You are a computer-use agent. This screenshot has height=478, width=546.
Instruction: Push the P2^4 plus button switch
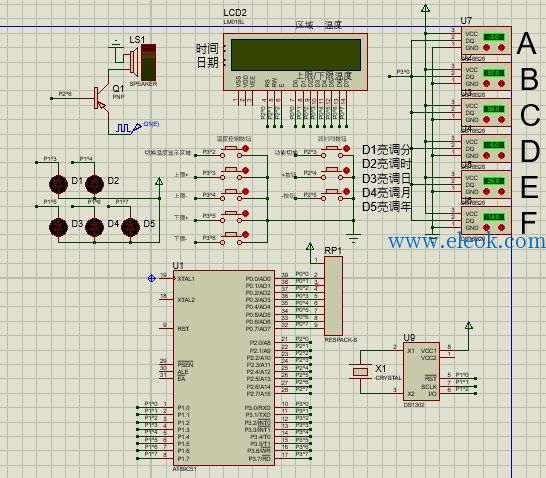click(332, 173)
